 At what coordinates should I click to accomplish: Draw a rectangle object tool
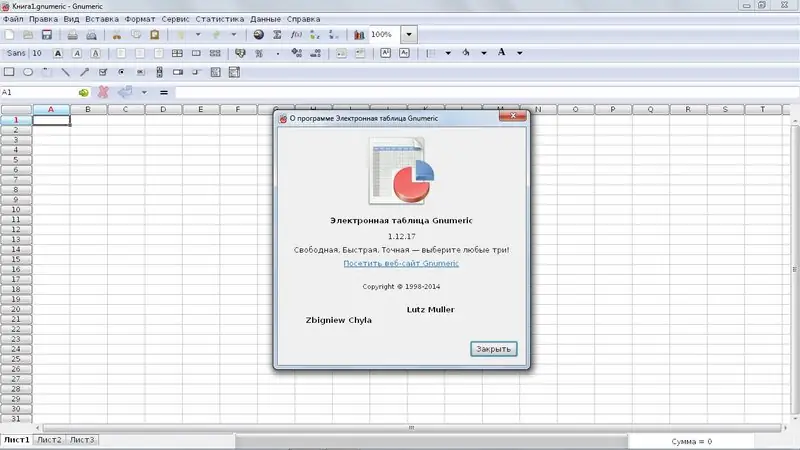(9, 72)
